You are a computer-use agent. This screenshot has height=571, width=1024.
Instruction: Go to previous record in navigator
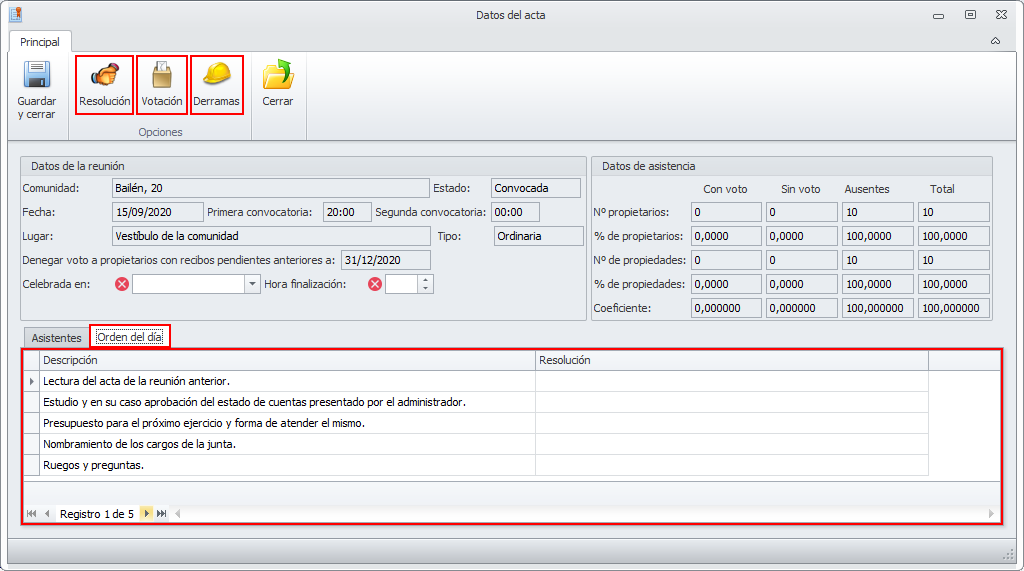coord(47,514)
